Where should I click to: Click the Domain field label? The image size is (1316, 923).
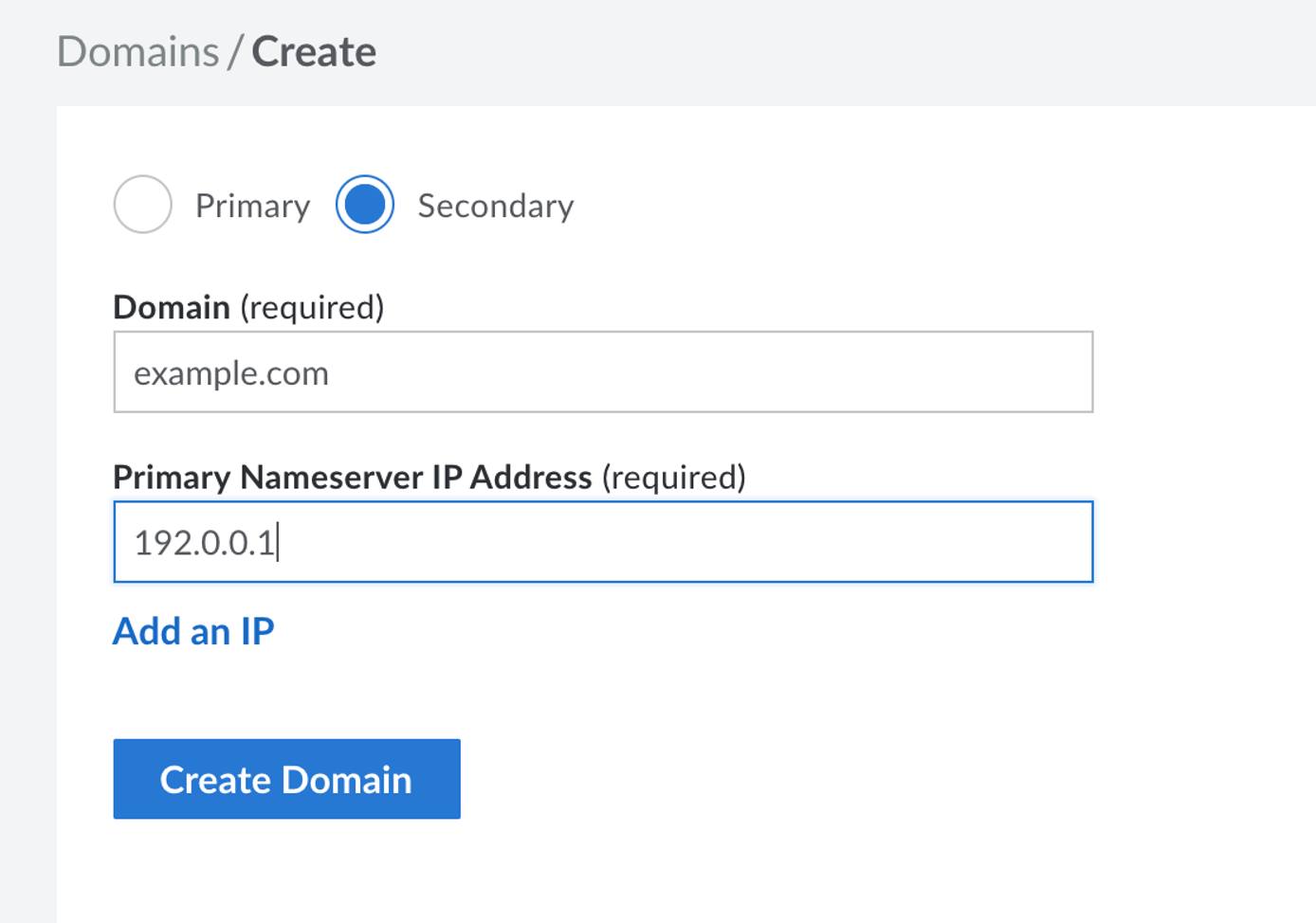point(172,307)
